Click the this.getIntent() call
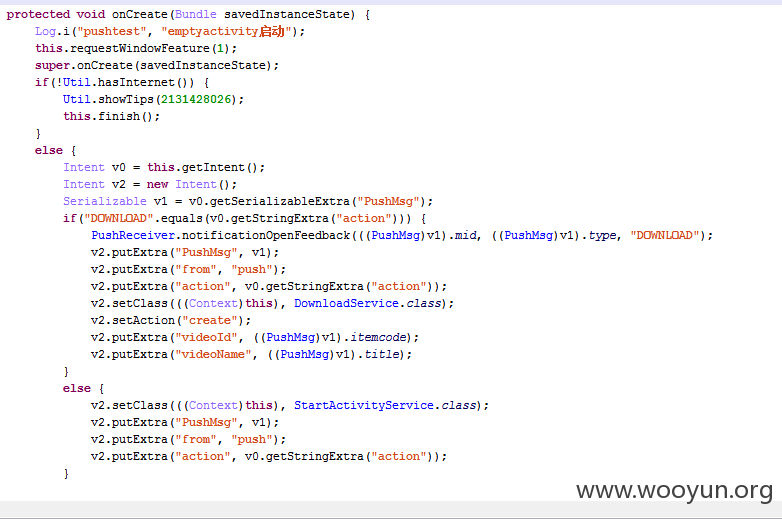 206,168
